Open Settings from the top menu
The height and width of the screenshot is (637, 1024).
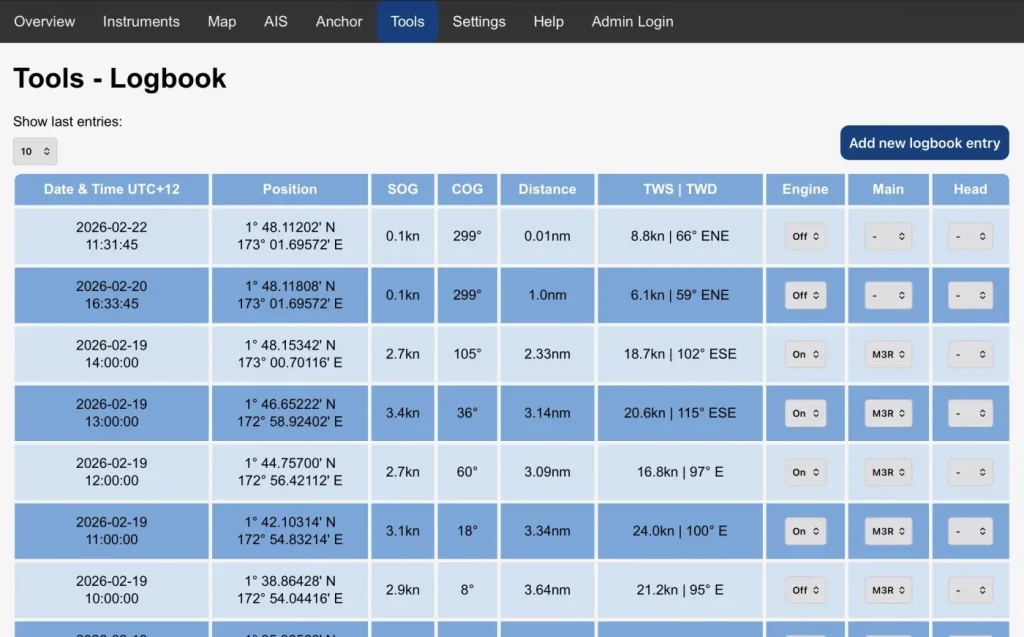478,21
